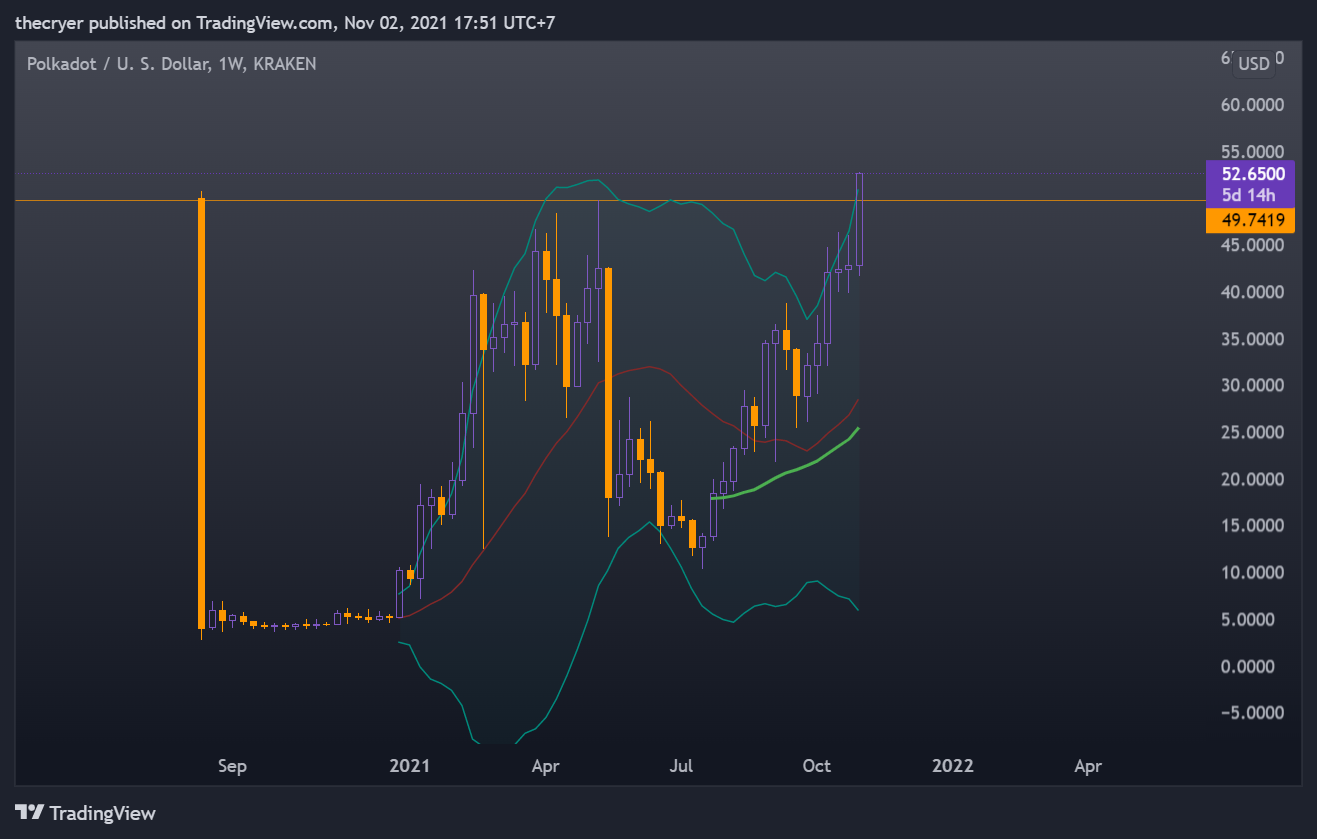
Task: Click the Sep label on time axis
Action: 232,767
